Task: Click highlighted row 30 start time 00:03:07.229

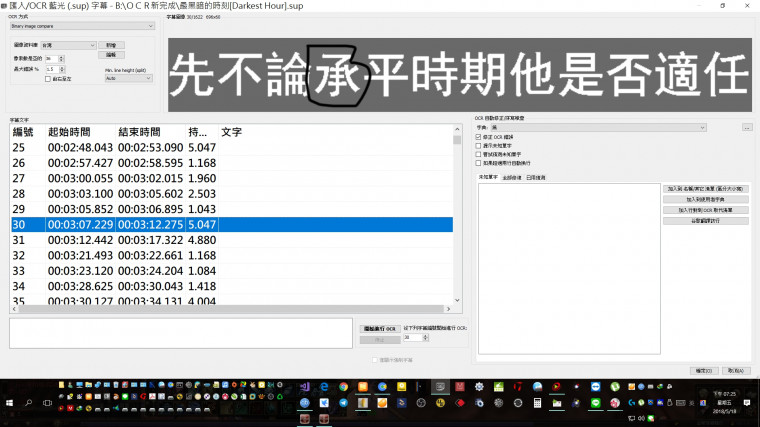Action: pyautogui.click(x=80, y=224)
